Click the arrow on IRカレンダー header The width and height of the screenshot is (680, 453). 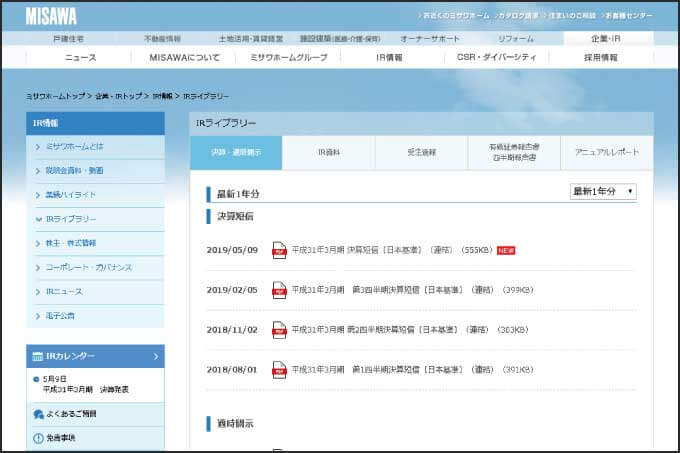pos(156,356)
